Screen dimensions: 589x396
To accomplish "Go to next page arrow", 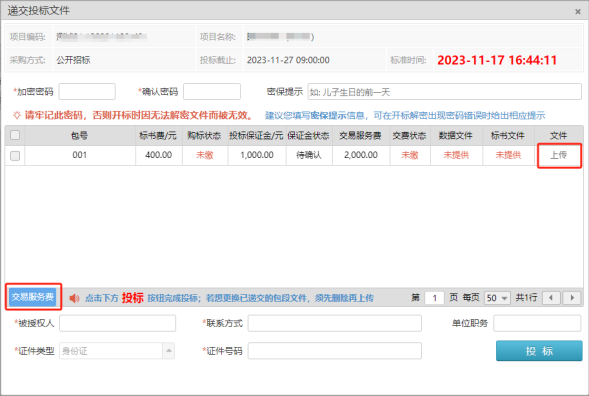I will 572,298.
